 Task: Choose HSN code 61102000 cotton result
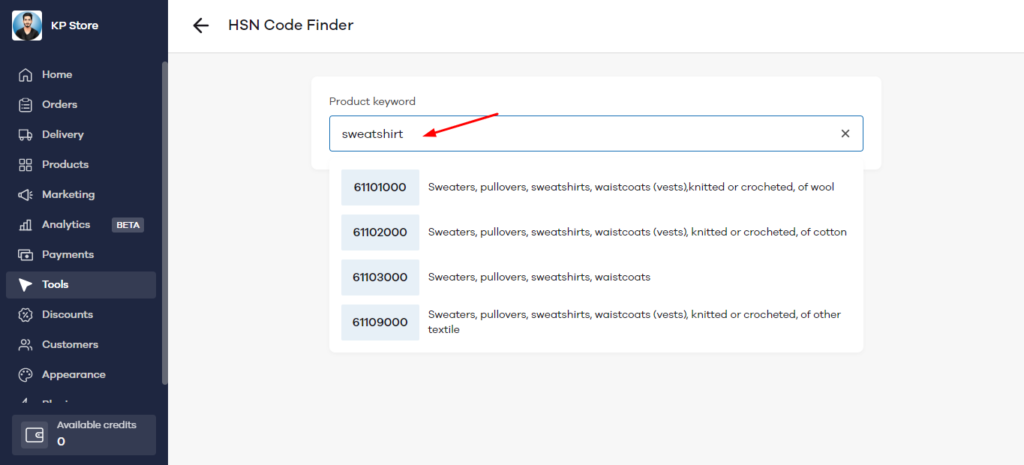pyautogui.click(x=595, y=232)
